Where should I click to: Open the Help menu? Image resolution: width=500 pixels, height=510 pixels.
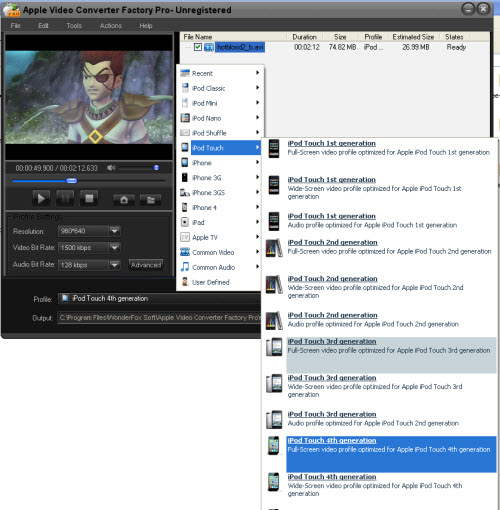pyautogui.click(x=146, y=26)
